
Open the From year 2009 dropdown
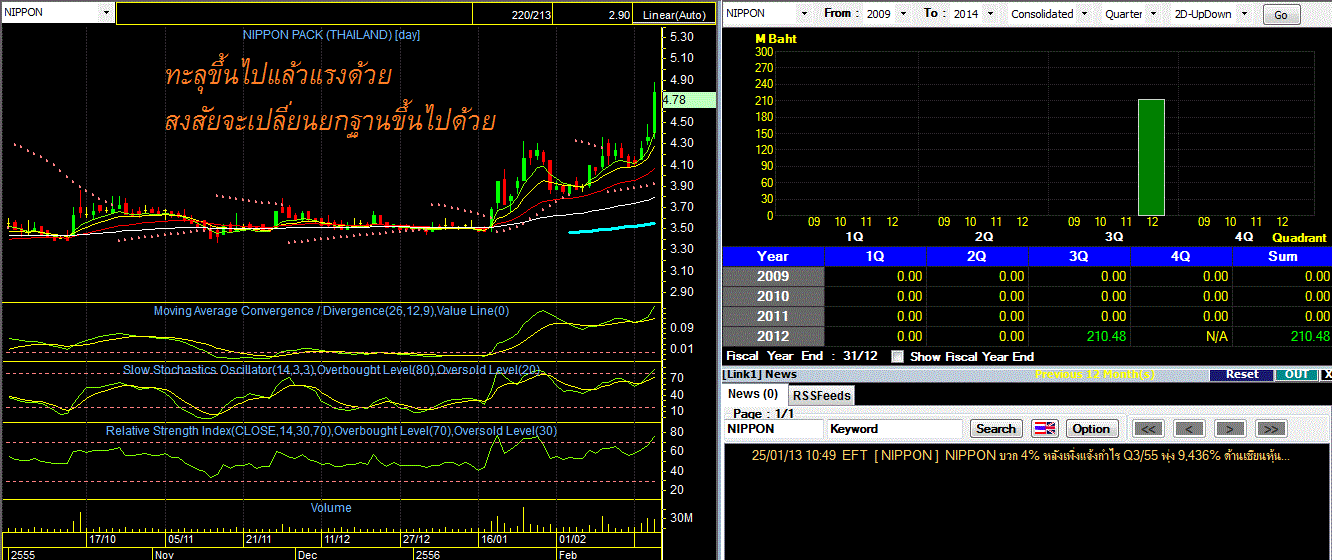coord(904,14)
